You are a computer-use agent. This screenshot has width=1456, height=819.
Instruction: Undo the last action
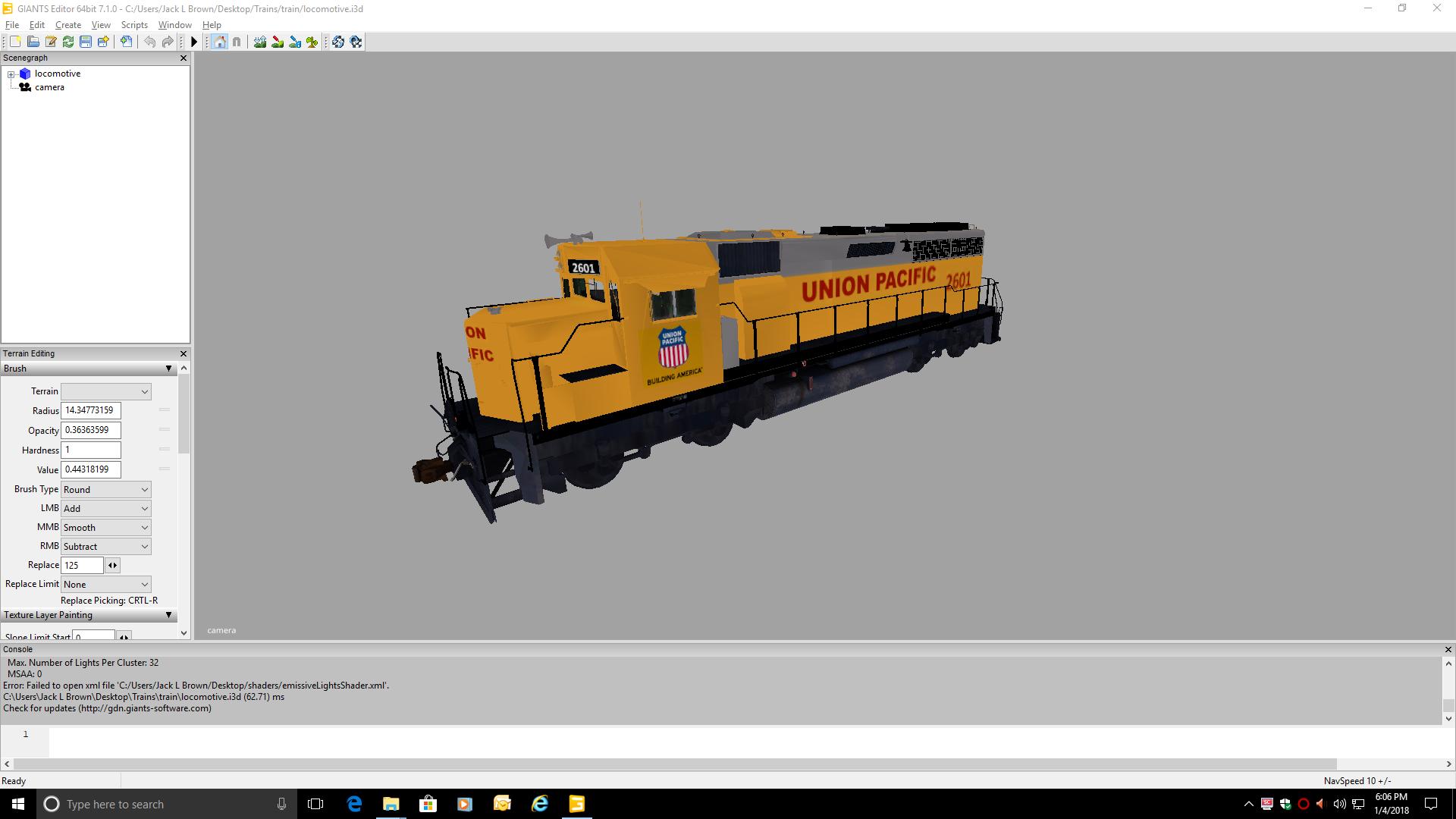tap(150, 42)
